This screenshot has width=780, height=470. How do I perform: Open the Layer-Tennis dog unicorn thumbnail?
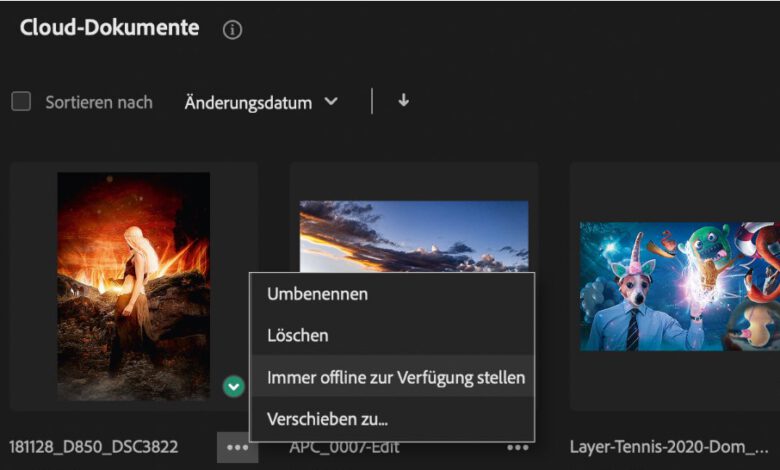pyautogui.click(x=680, y=286)
